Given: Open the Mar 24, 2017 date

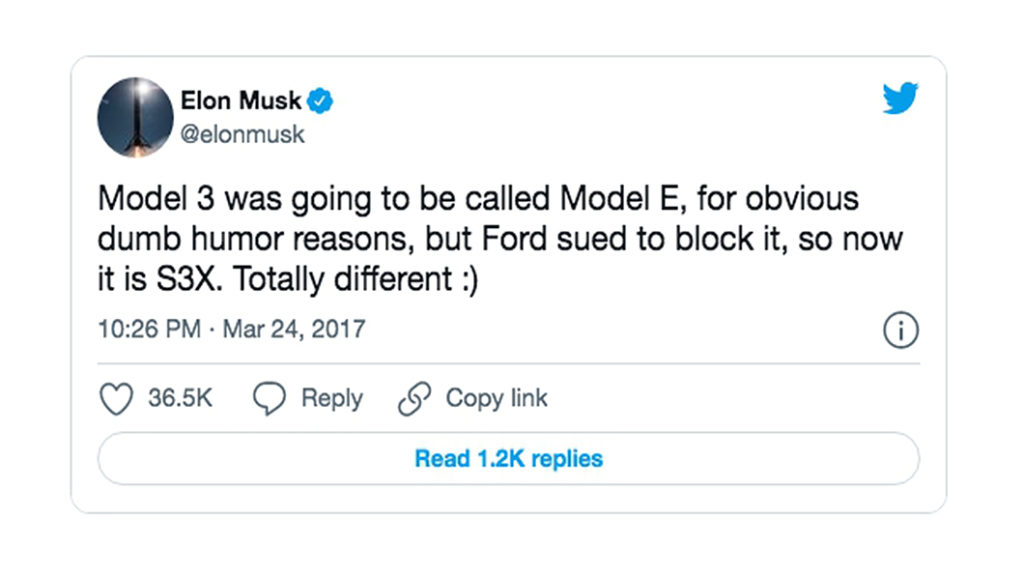Looking at the screenshot, I should (x=294, y=328).
